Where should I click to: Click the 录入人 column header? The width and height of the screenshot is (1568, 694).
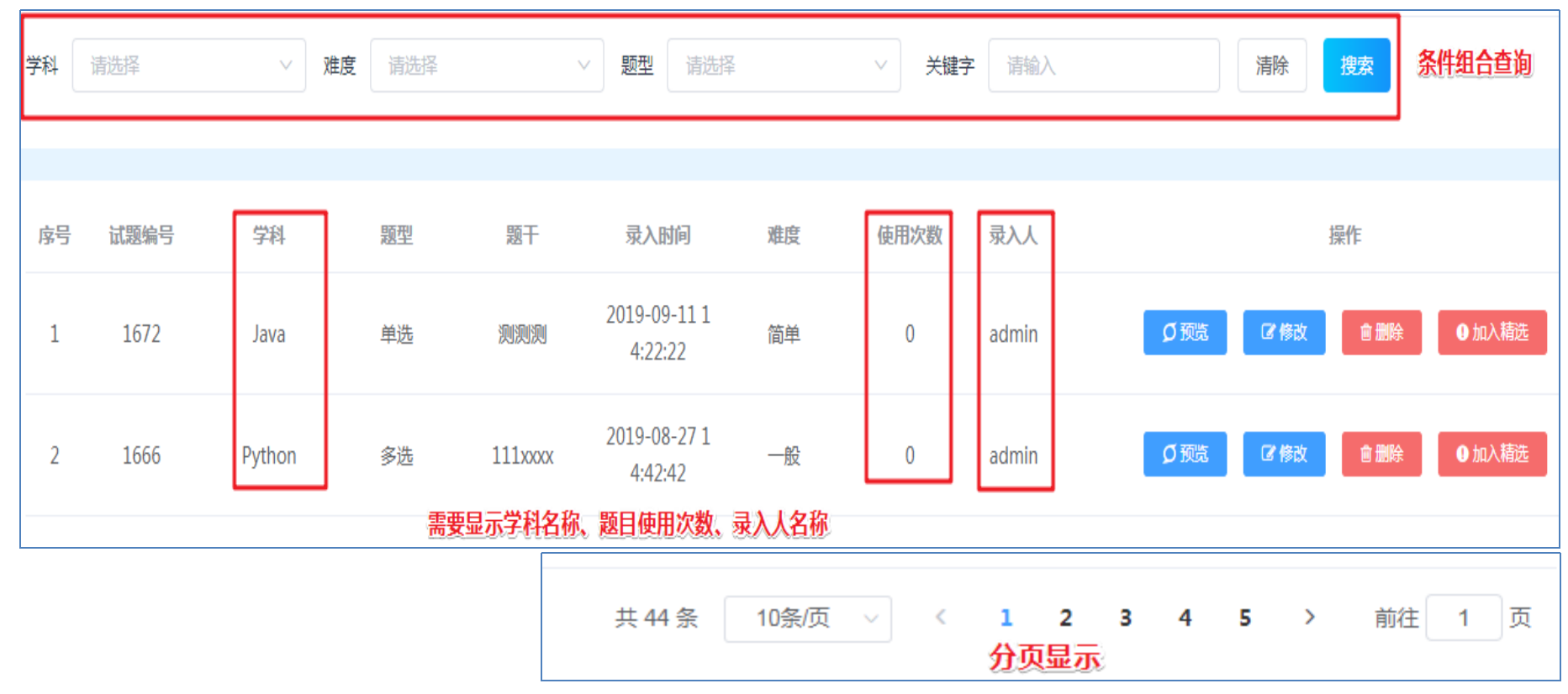coord(1013,235)
